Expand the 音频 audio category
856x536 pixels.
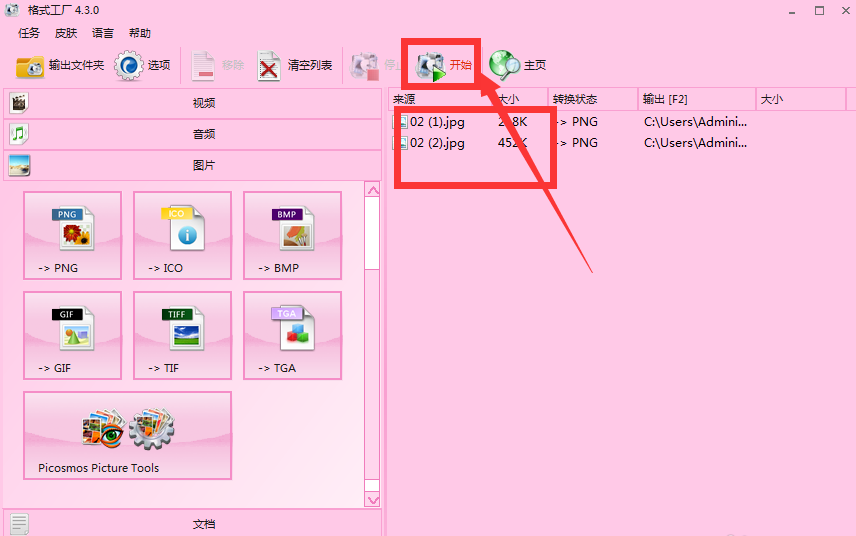[x=193, y=134]
